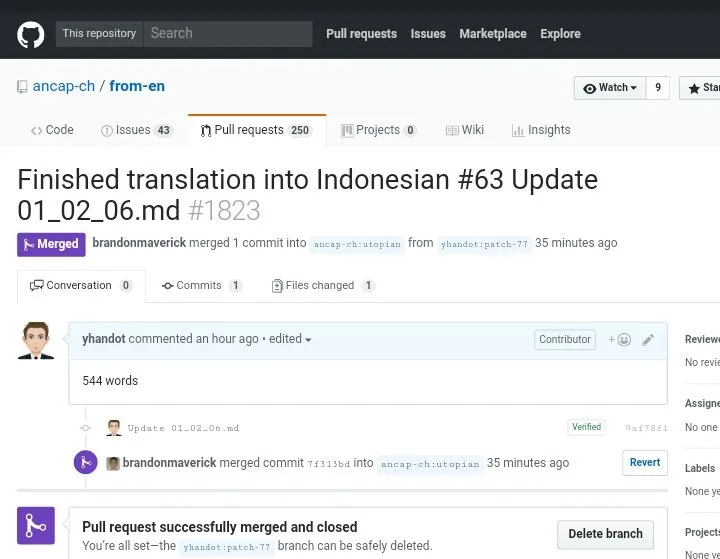Screen dimensions: 720x559
Task: Select the Files changed tab
Action: [x=323, y=286]
